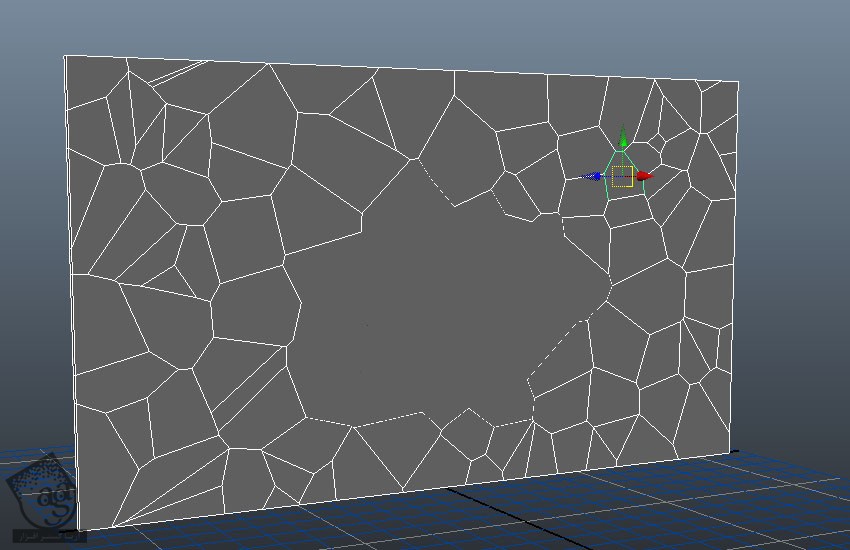Grab the yellow center square of the manipulator
850x550 pixels.
tap(622, 176)
